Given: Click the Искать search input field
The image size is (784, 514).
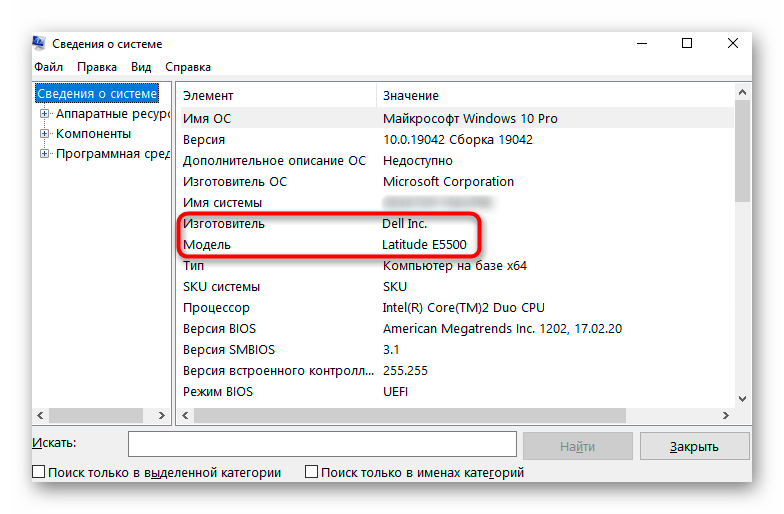Looking at the screenshot, I should point(322,444).
